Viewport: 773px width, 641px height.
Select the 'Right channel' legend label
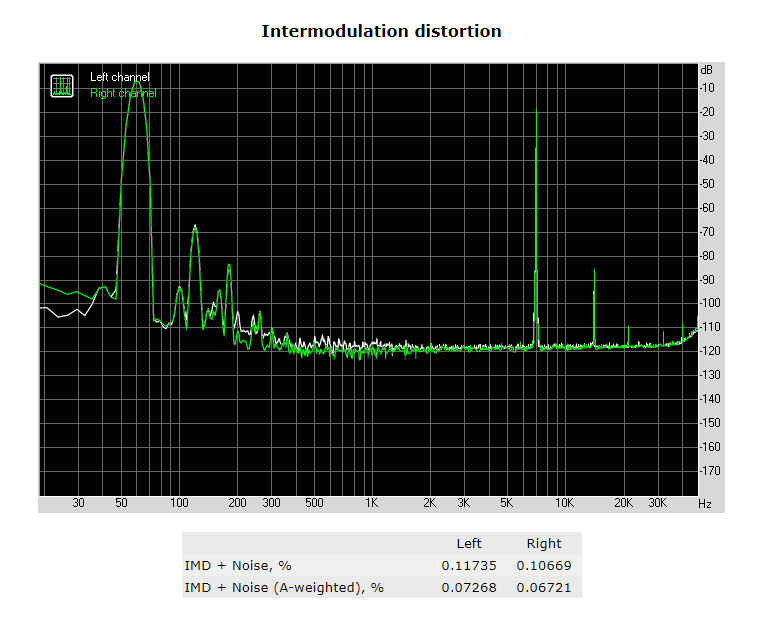123,93
